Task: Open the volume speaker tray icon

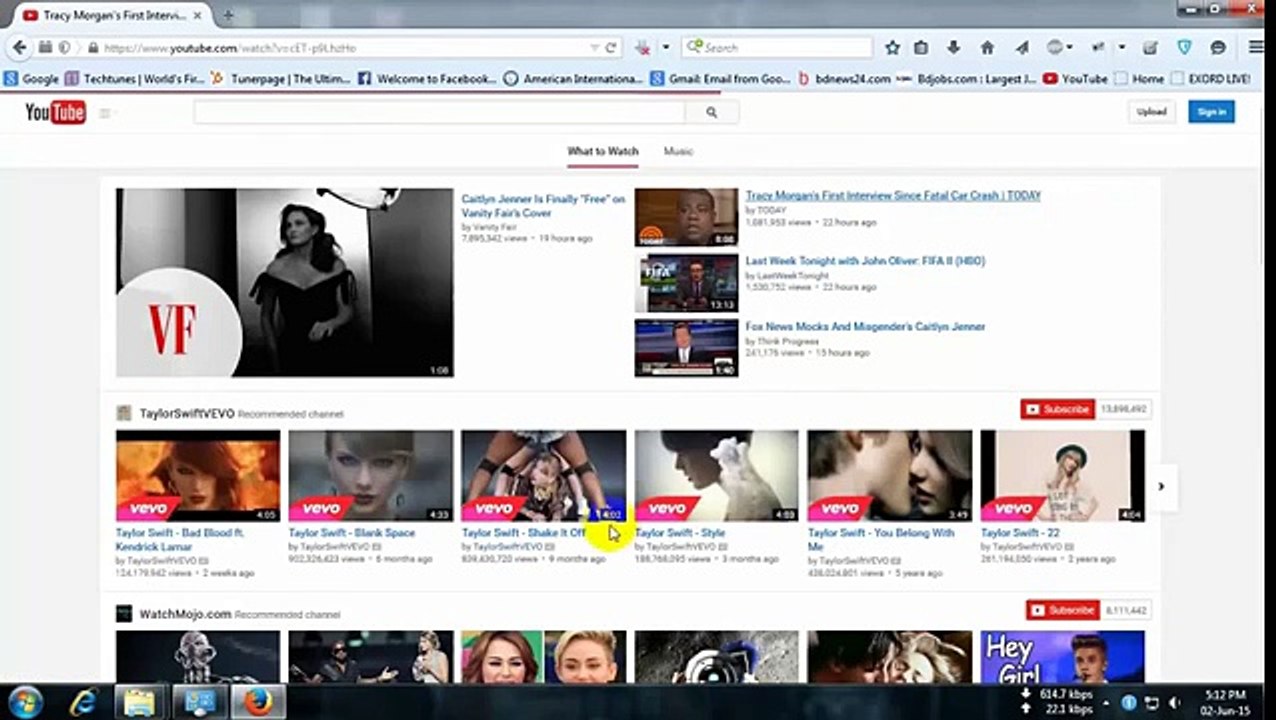Action: (1175, 703)
